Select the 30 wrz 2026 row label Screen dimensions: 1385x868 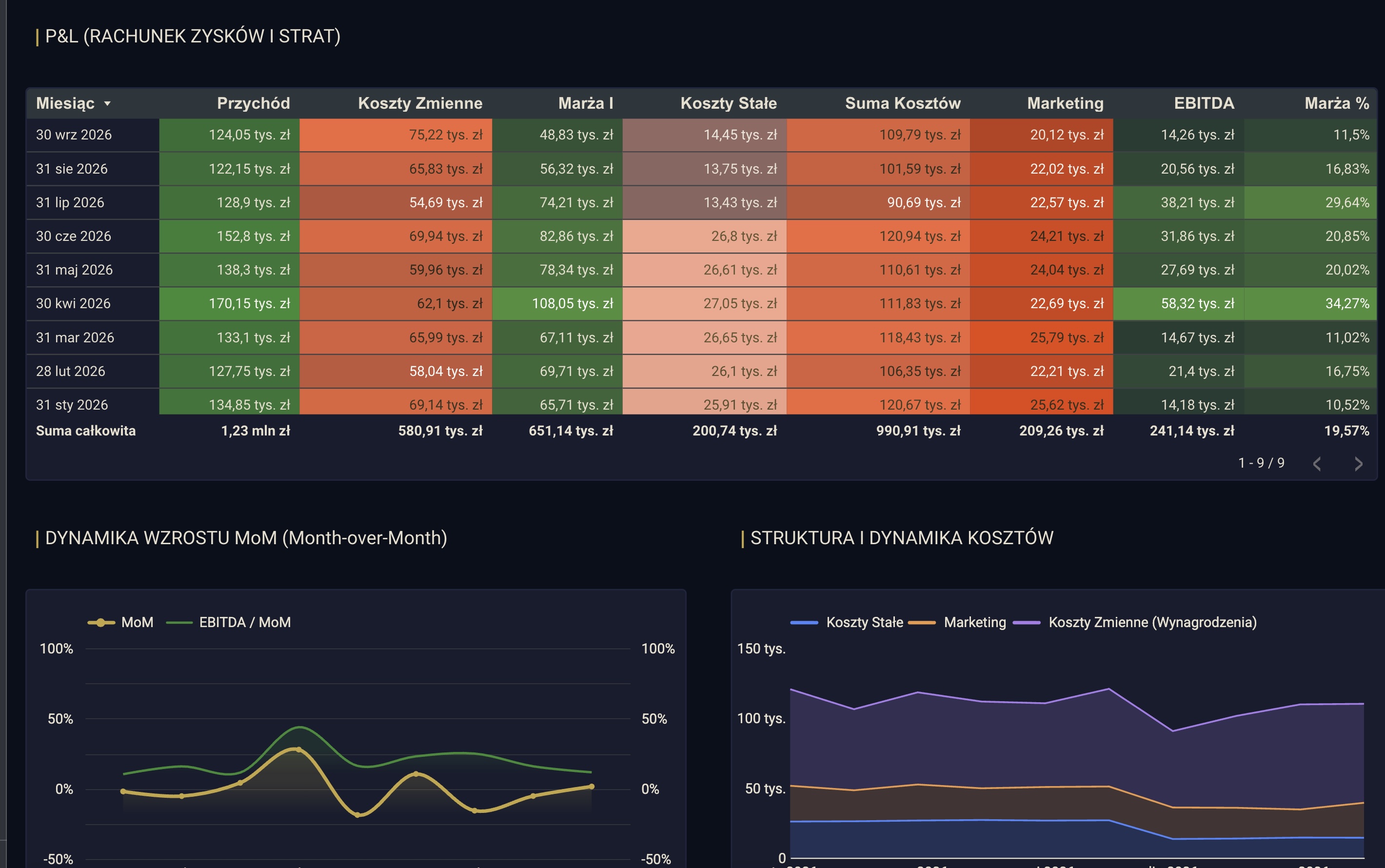pos(74,135)
